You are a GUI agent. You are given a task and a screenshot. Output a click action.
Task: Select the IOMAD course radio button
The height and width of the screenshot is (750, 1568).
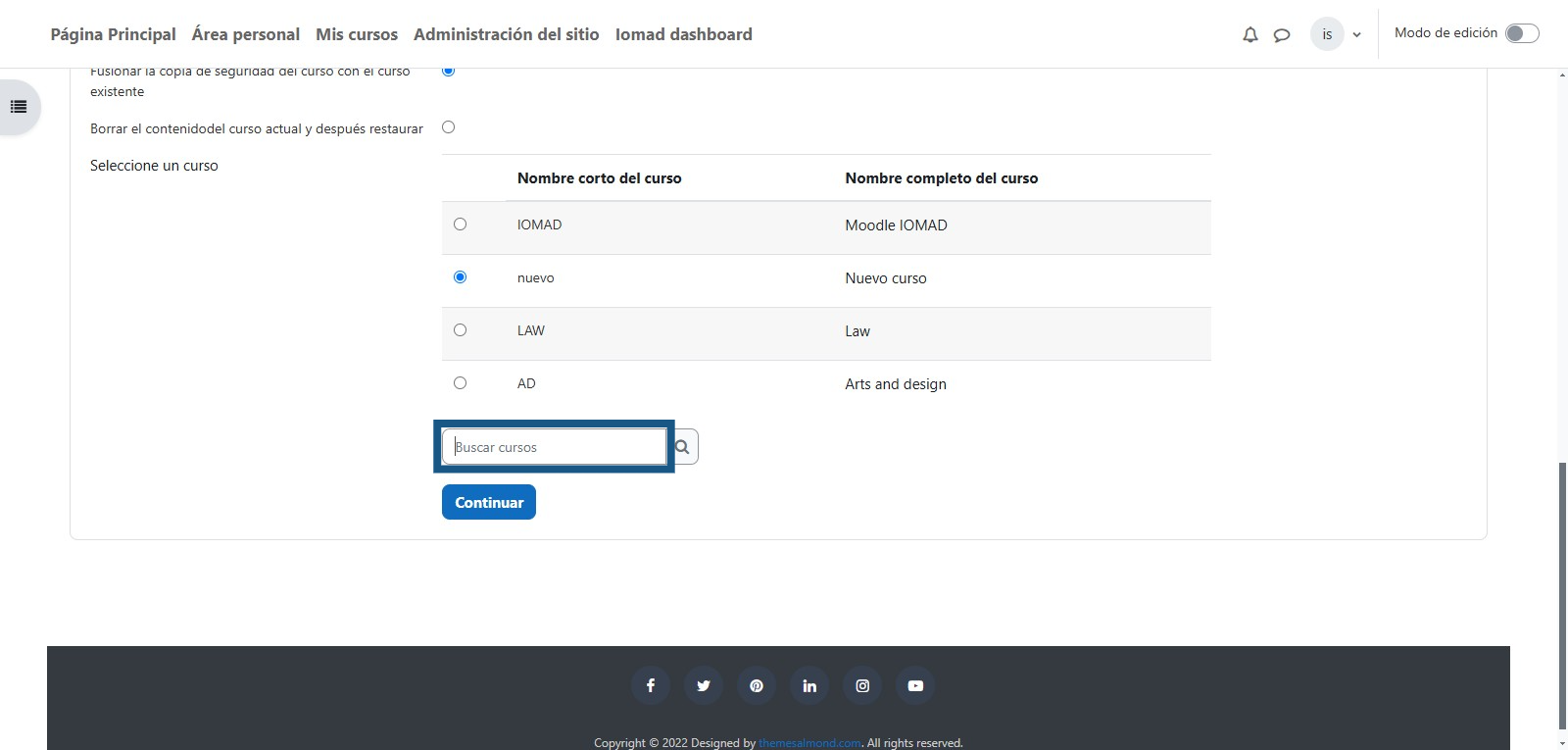point(460,225)
